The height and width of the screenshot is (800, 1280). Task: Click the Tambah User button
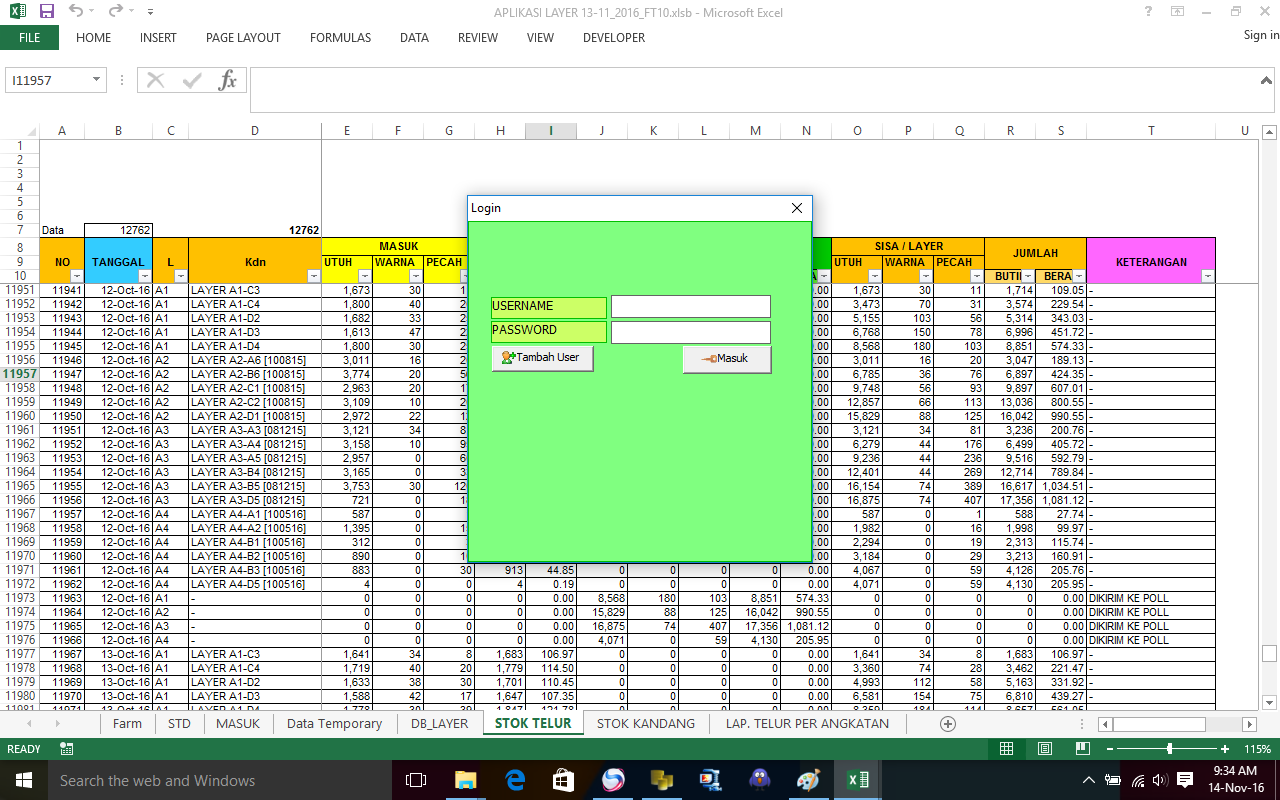542,357
